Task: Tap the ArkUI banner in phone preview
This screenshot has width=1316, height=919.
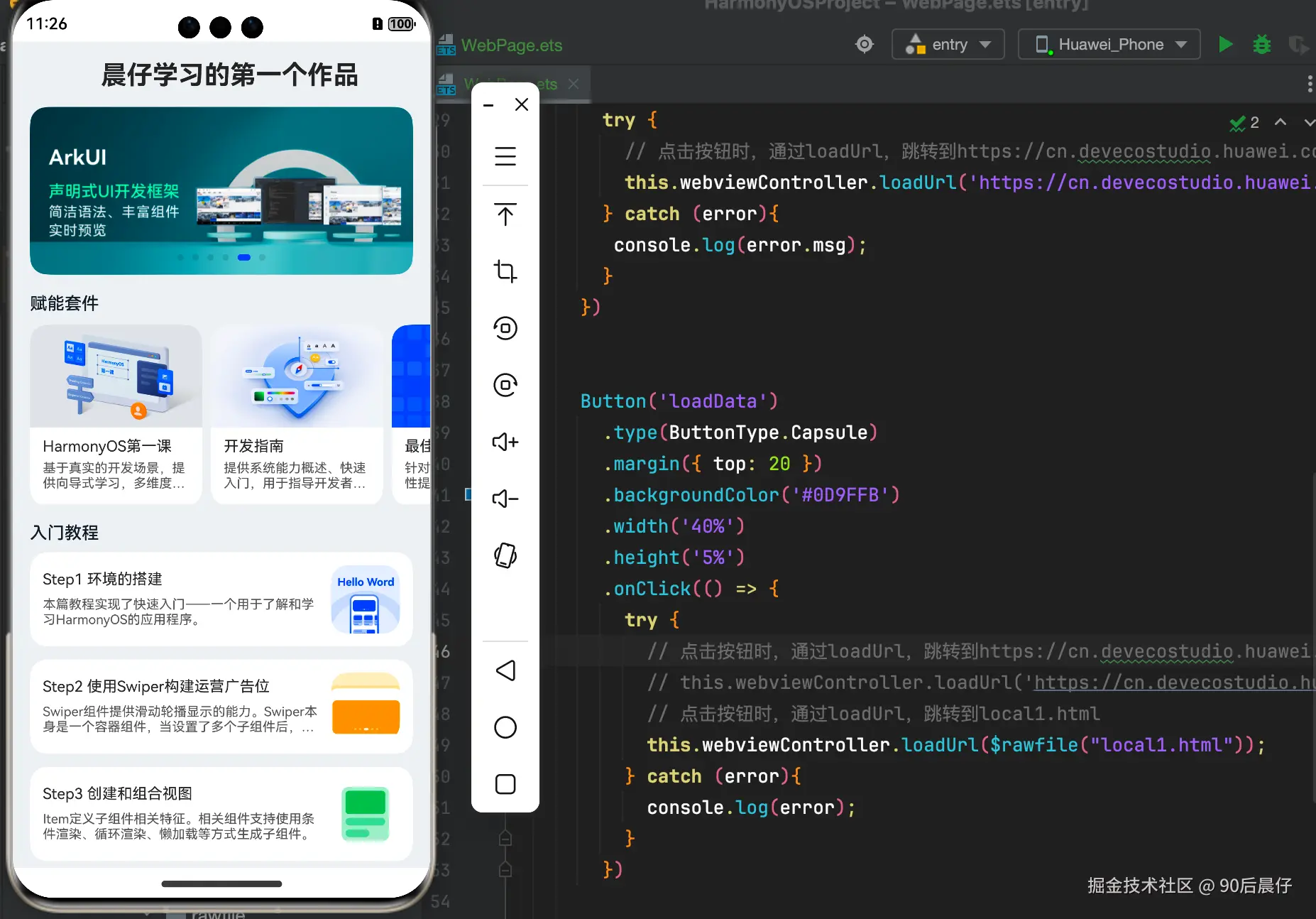Action: pos(221,190)
